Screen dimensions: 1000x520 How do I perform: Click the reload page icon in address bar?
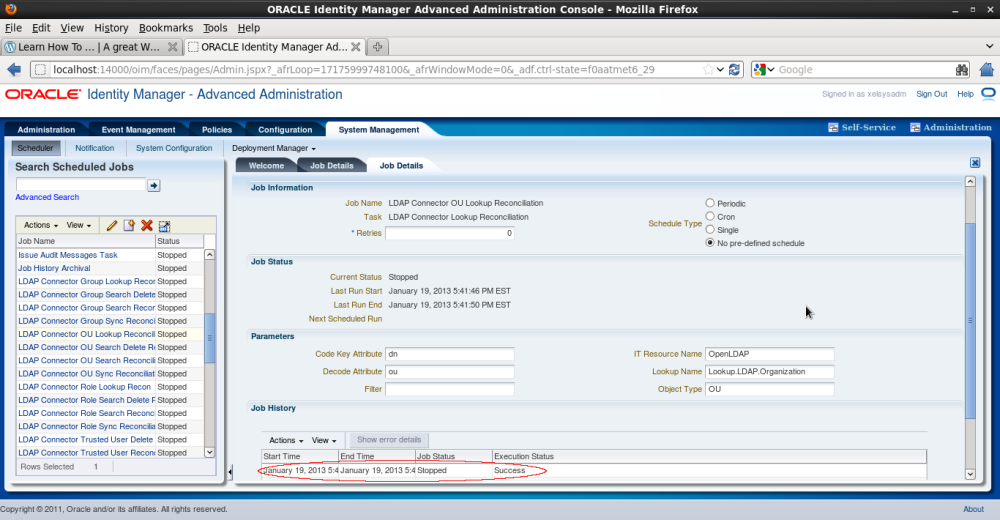(734, 70)
